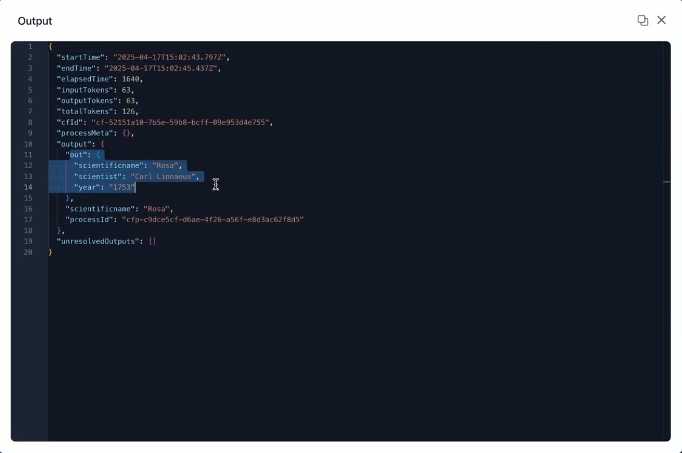Close the Output dialog
Image resolution: width=682 pixels, height=453 pixels.
[x=661, y=20]
